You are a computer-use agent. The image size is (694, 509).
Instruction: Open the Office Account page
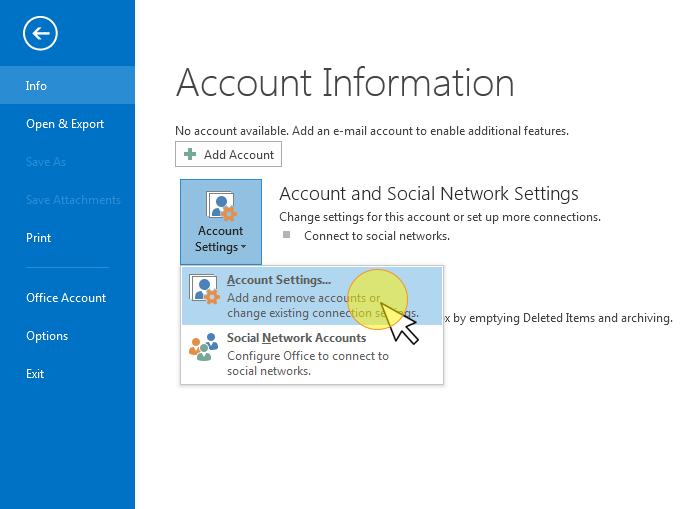click(x=67, y=297)
